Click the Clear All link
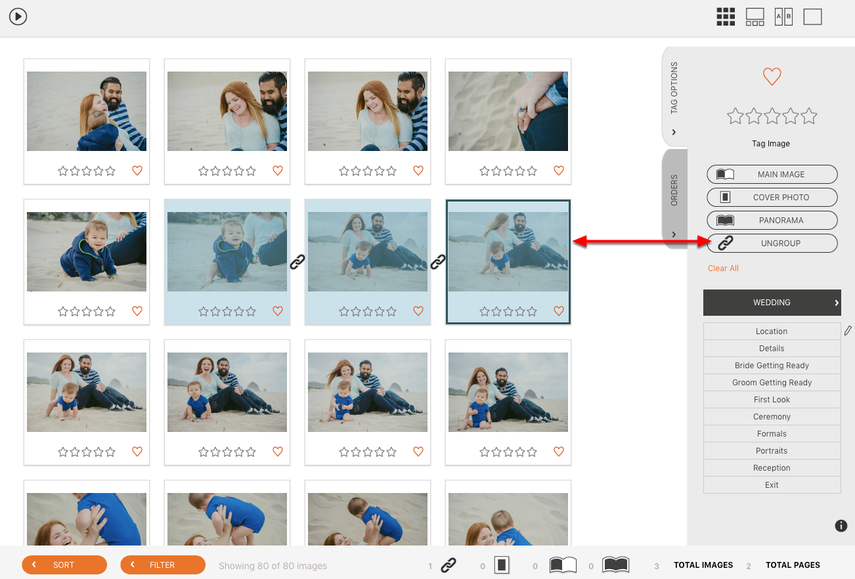Viewport: 855px width, 579px height. (723, 268)
